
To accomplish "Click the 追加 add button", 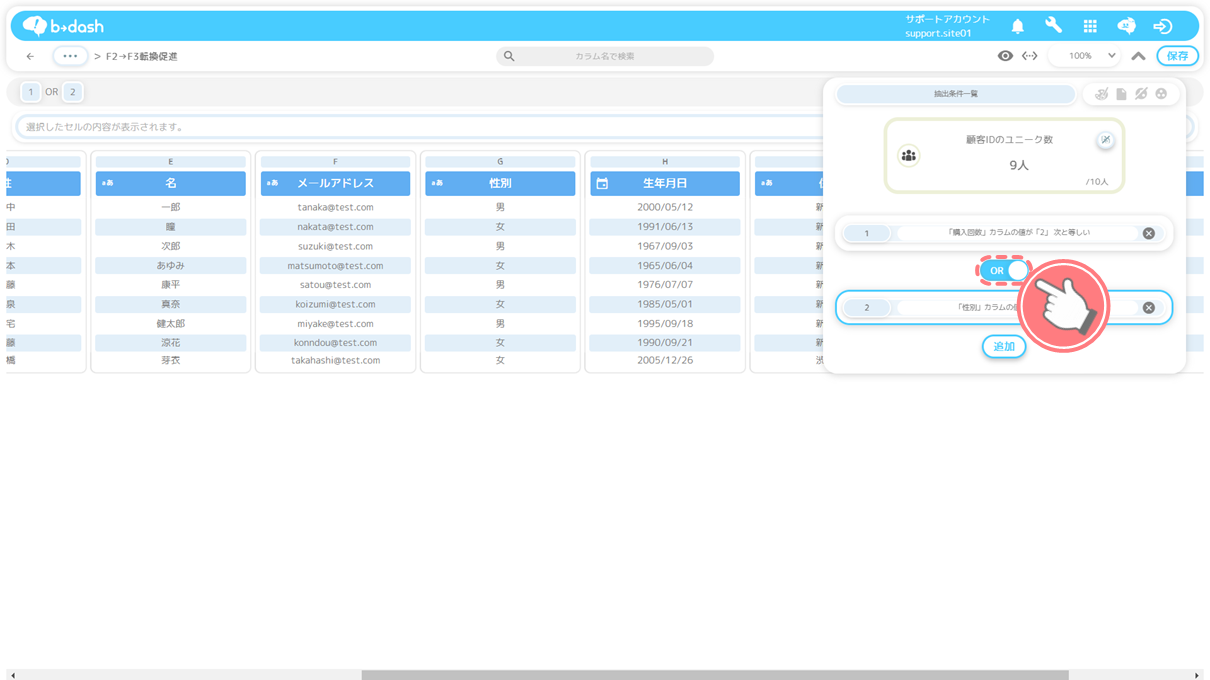I will (1004, 347).
